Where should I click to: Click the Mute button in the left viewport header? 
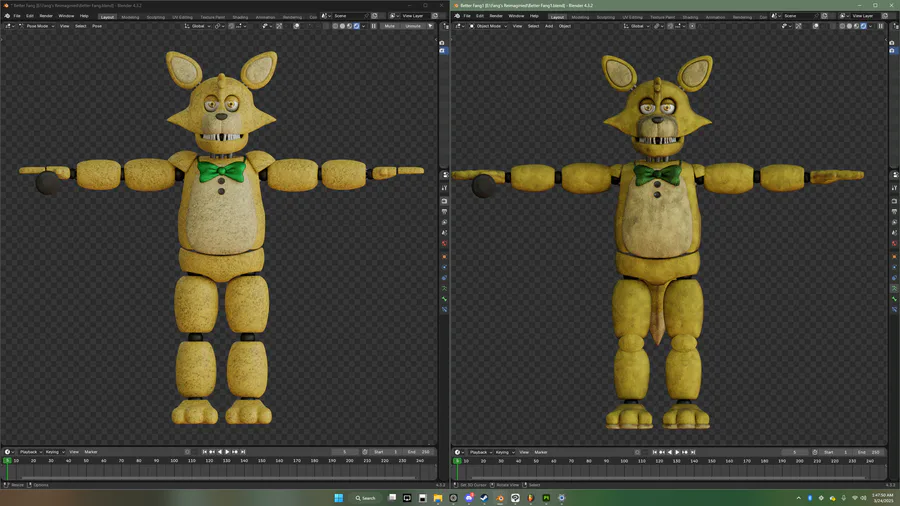pos(389,26)
